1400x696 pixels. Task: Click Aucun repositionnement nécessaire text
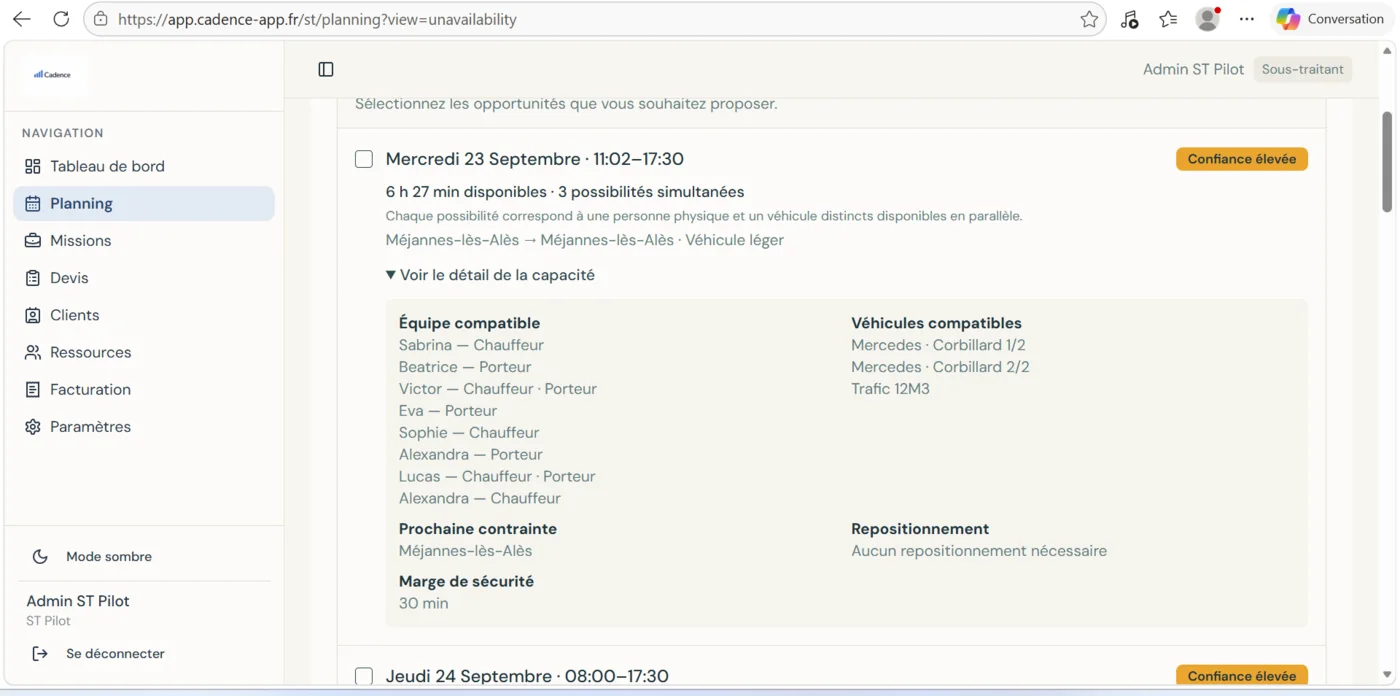point(979,551)
